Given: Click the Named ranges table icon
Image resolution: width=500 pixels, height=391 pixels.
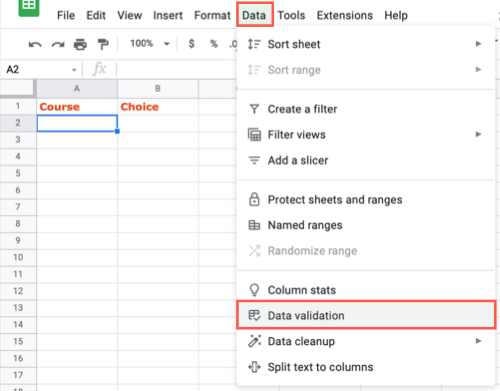Looking at the screenshot, I should 254,225.
